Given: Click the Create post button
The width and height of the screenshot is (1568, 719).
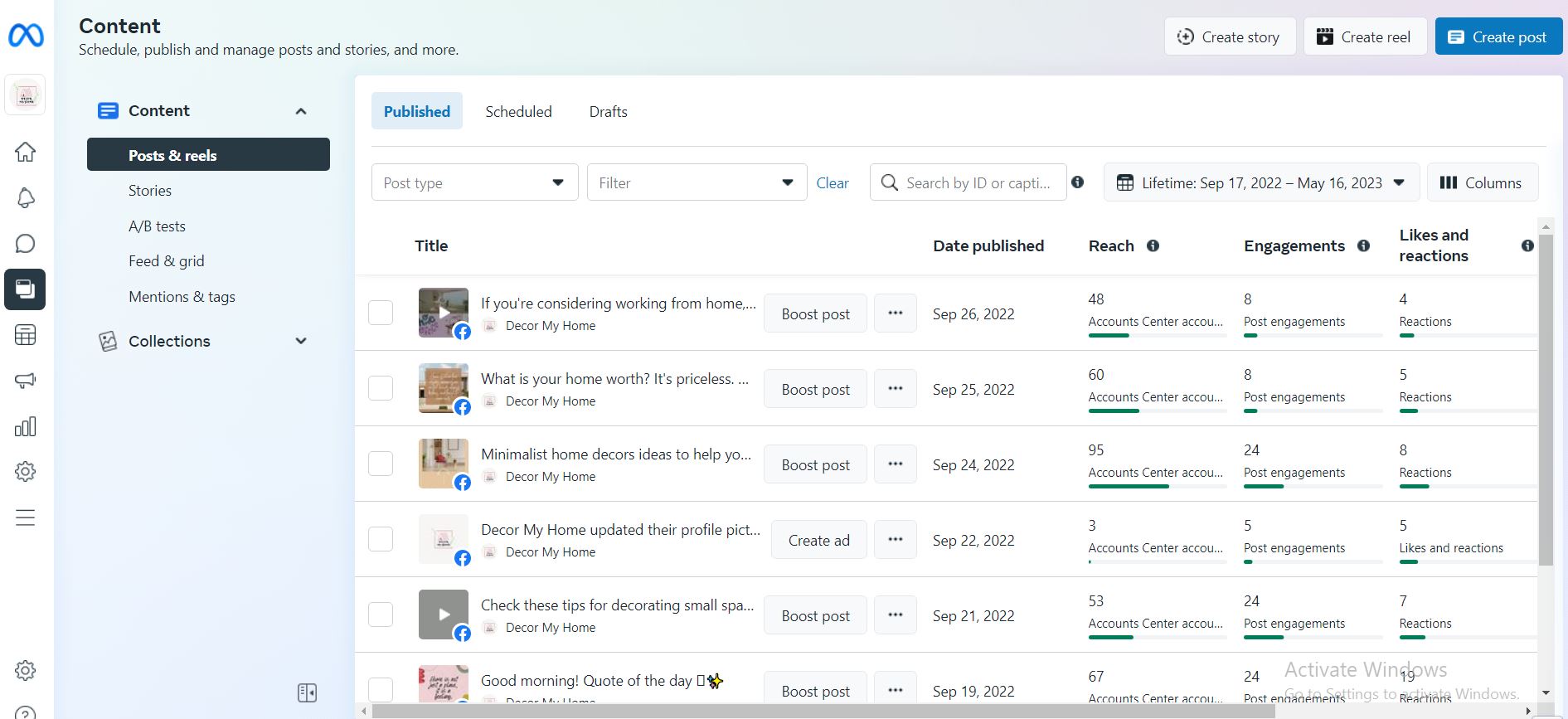Looking at the screenshot, I should [x=1498, y=36].
